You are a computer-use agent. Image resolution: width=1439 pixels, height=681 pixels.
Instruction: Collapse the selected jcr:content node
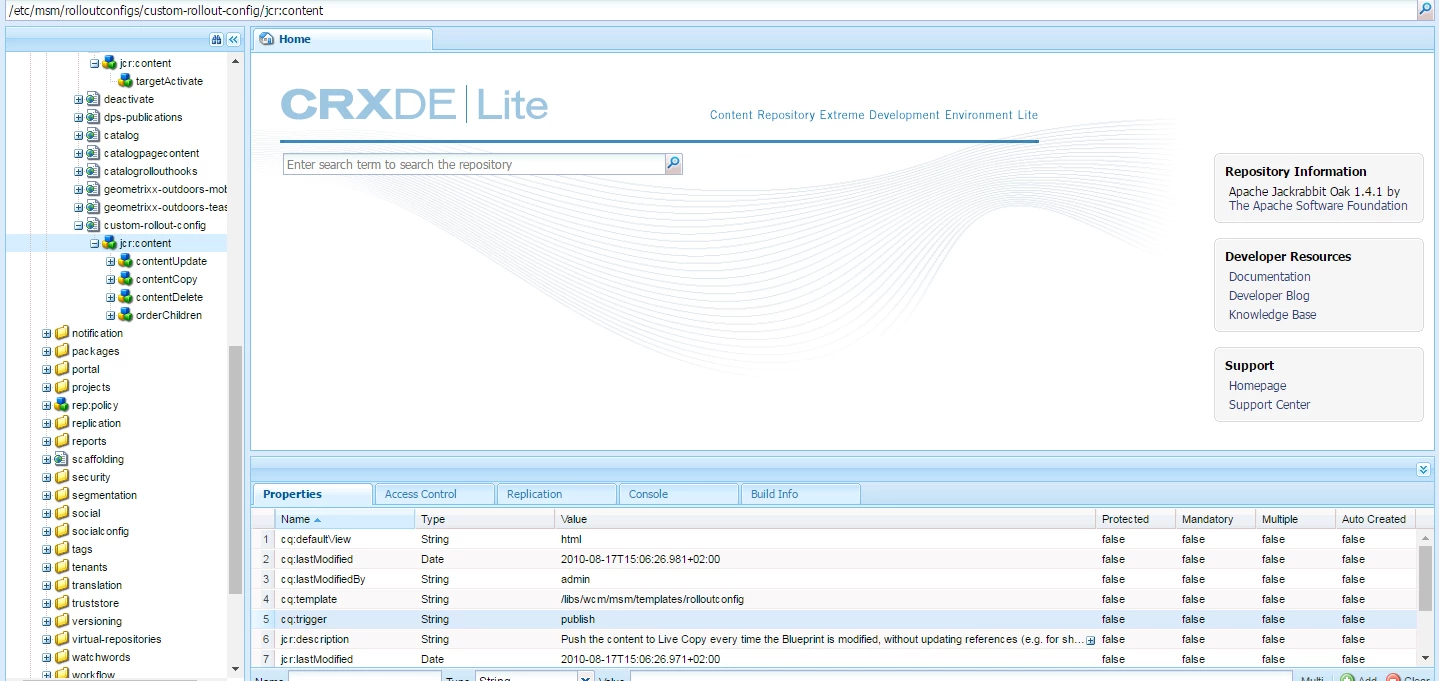(95, 243)
